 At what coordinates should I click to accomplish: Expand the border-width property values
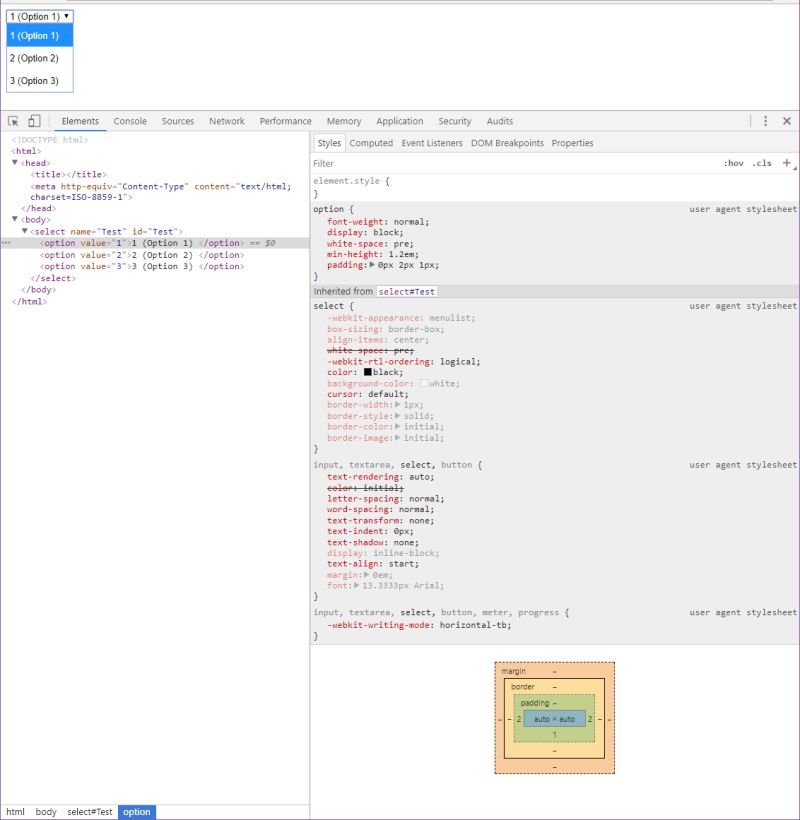[400, 405]
